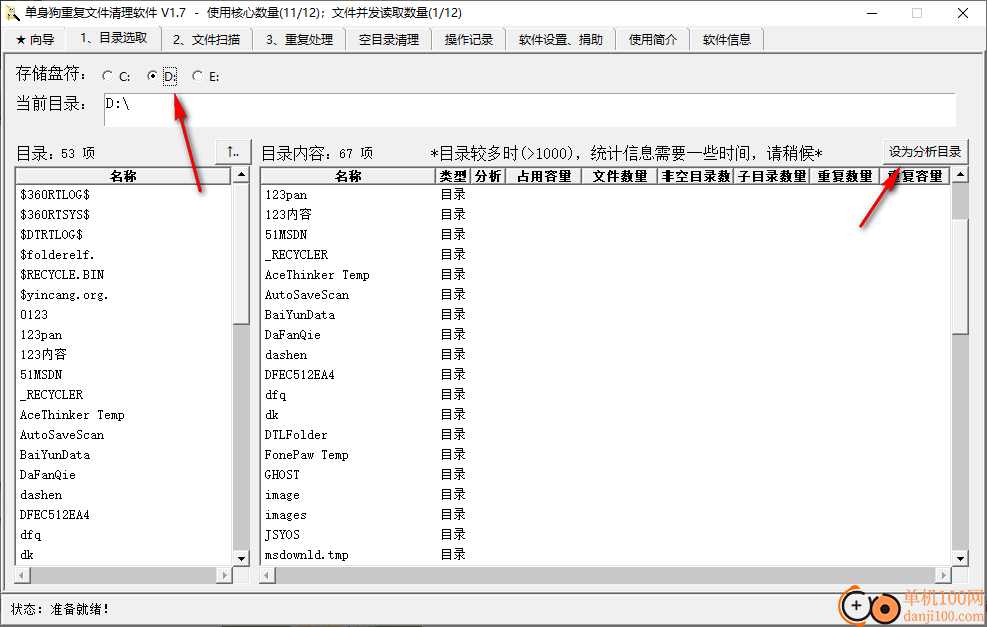Click contents table vertical scrollbar thumb

click(960, 277)
